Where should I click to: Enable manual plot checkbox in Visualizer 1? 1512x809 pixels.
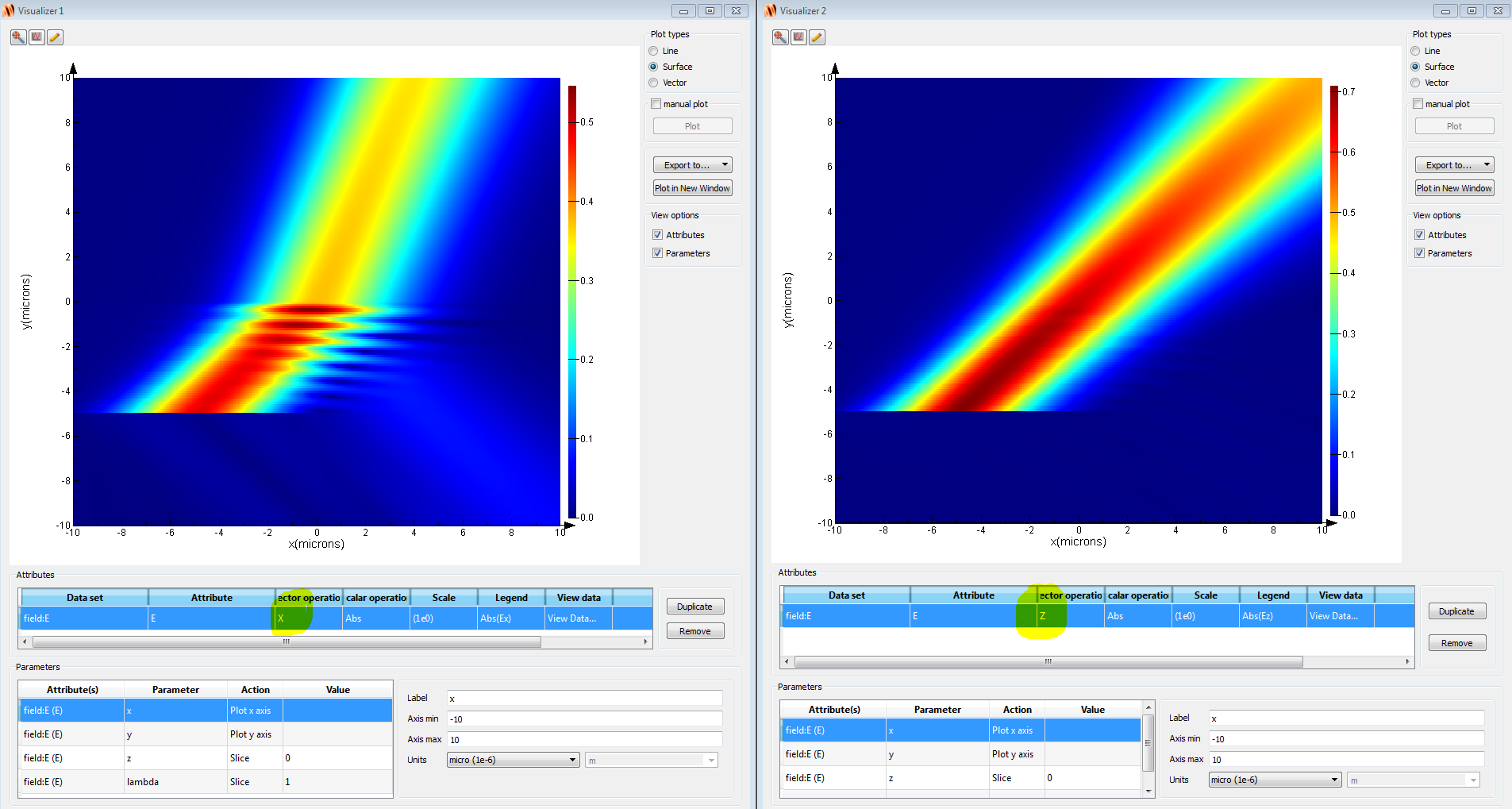coord(656,104)
